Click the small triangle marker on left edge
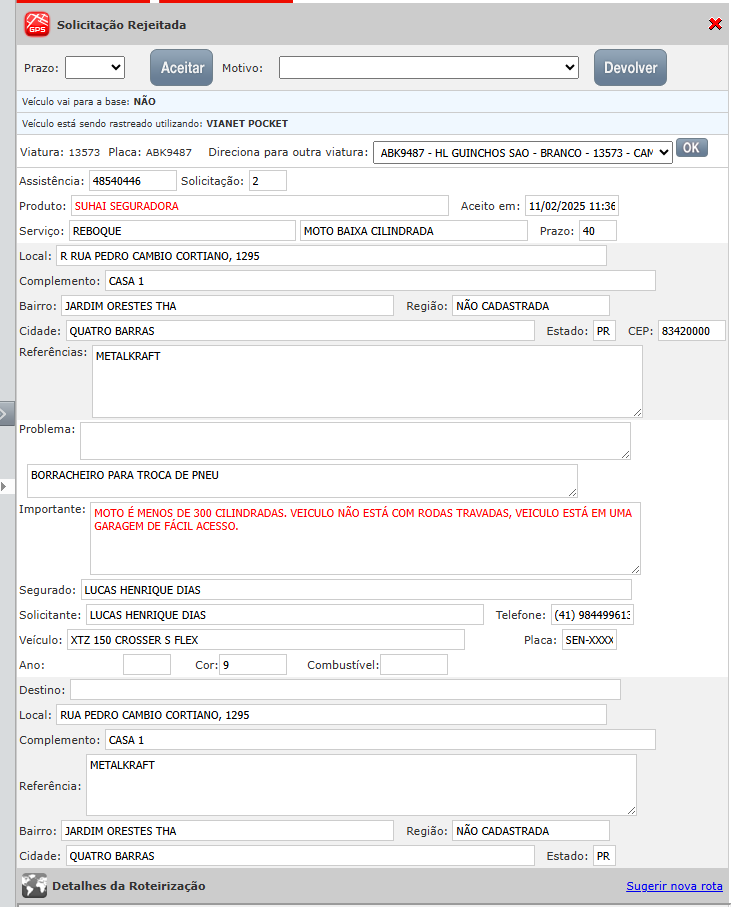 3,485
